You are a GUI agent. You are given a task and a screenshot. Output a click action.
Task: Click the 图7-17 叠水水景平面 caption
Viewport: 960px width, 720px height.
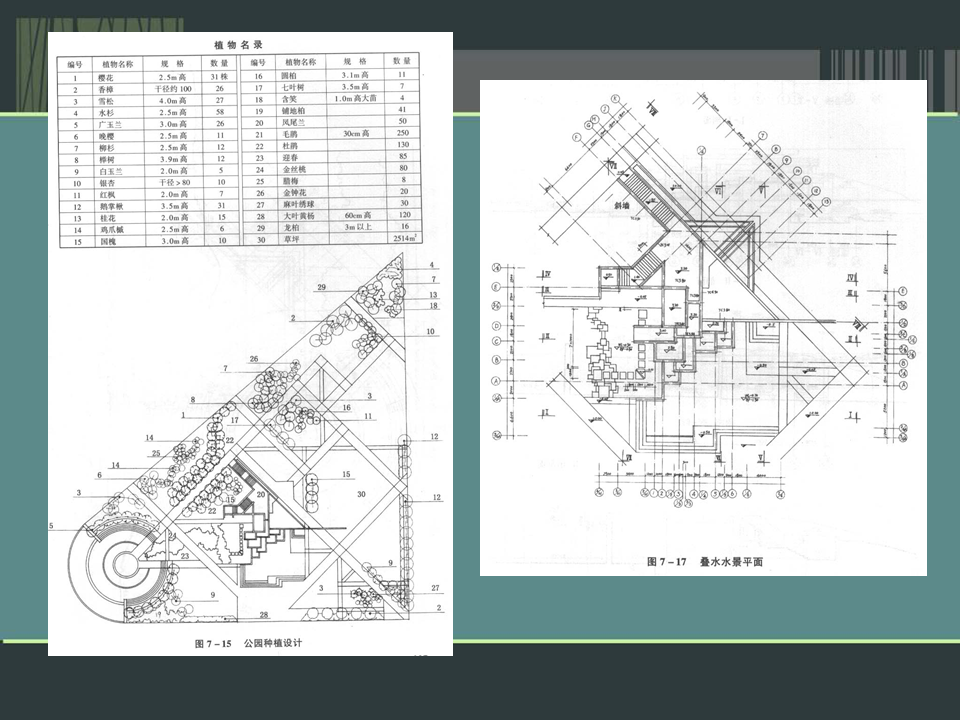point(705,561)
